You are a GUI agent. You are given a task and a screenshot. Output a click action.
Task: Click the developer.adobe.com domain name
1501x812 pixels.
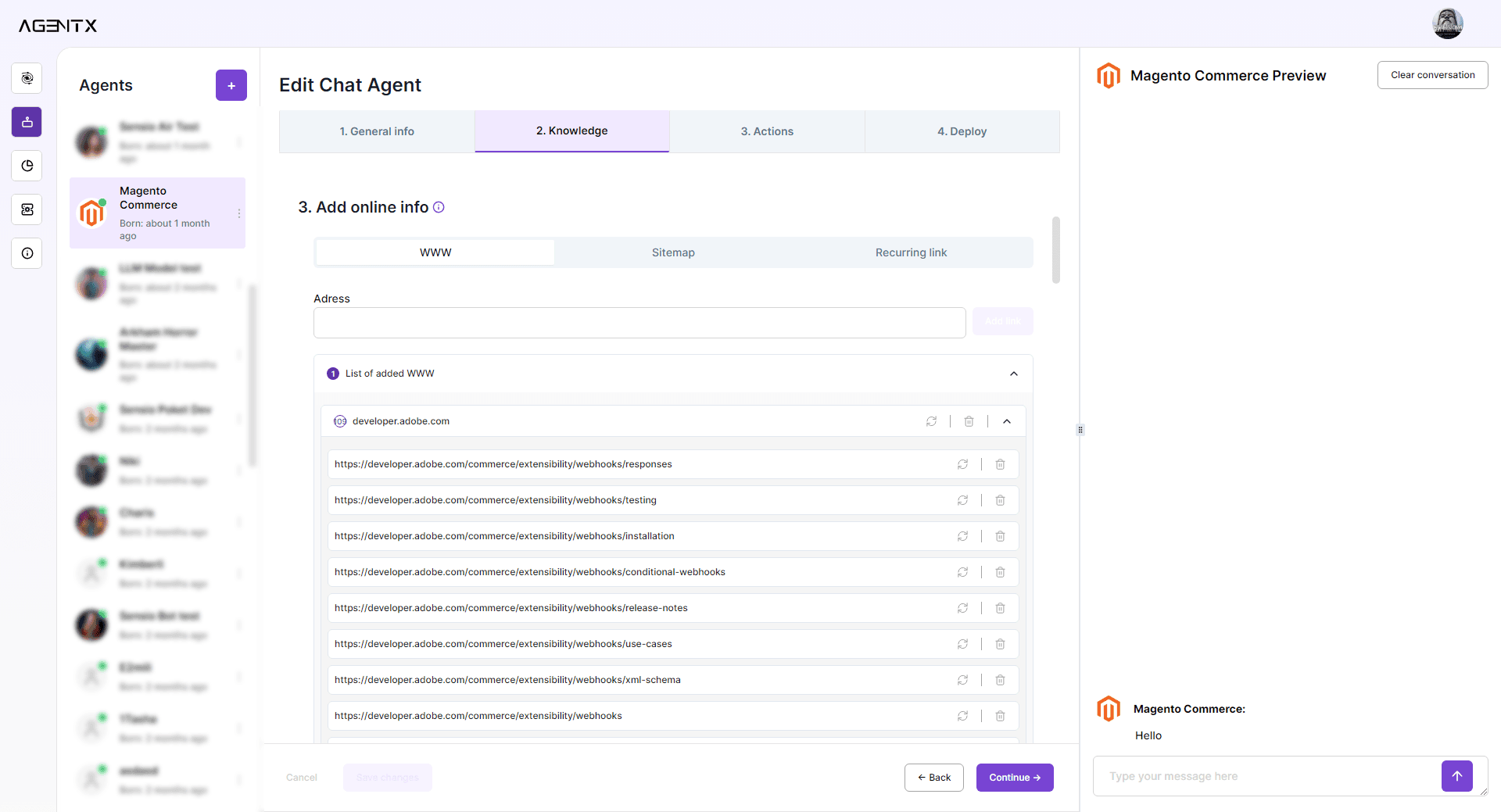[x=401, y=421]
